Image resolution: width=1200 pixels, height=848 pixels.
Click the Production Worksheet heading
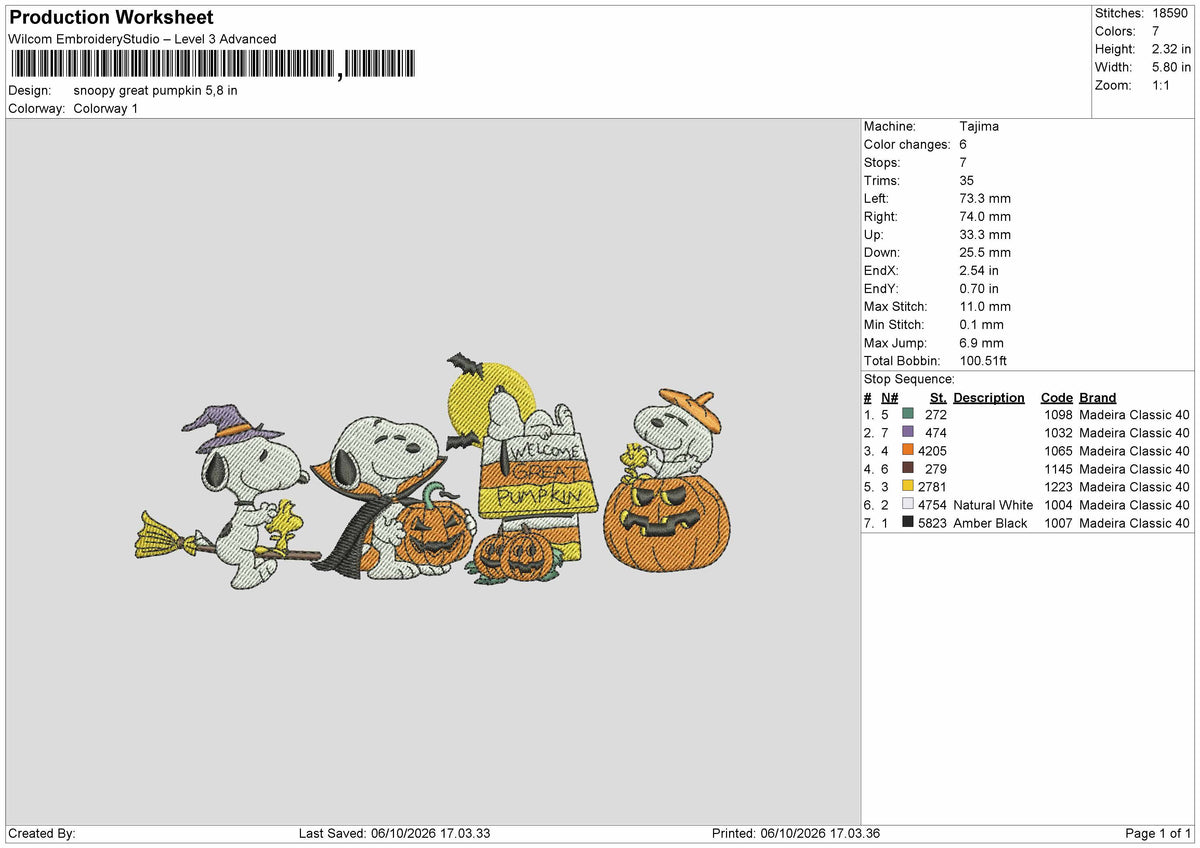click(x=111, y=17)
